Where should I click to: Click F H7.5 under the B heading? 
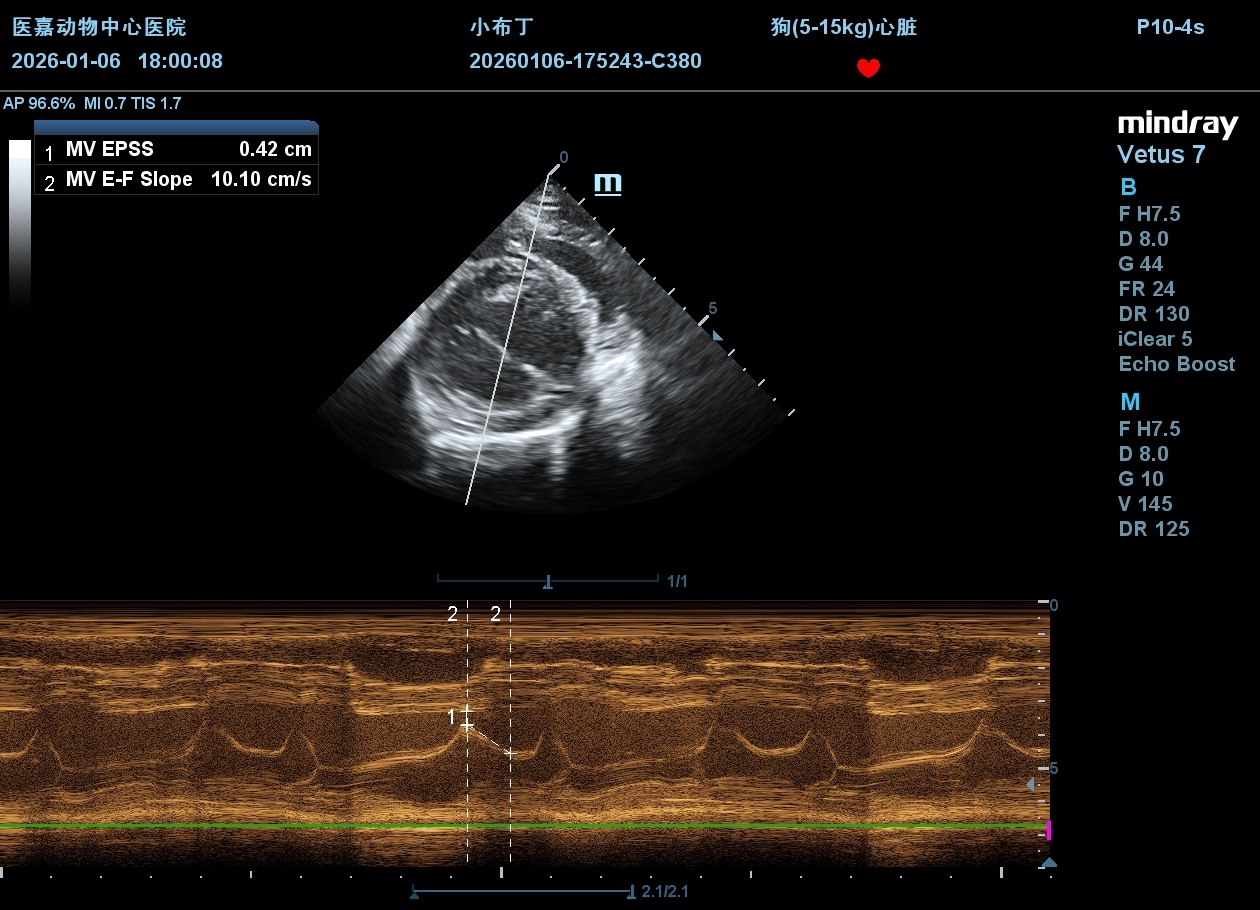[x=1150, y=214]
